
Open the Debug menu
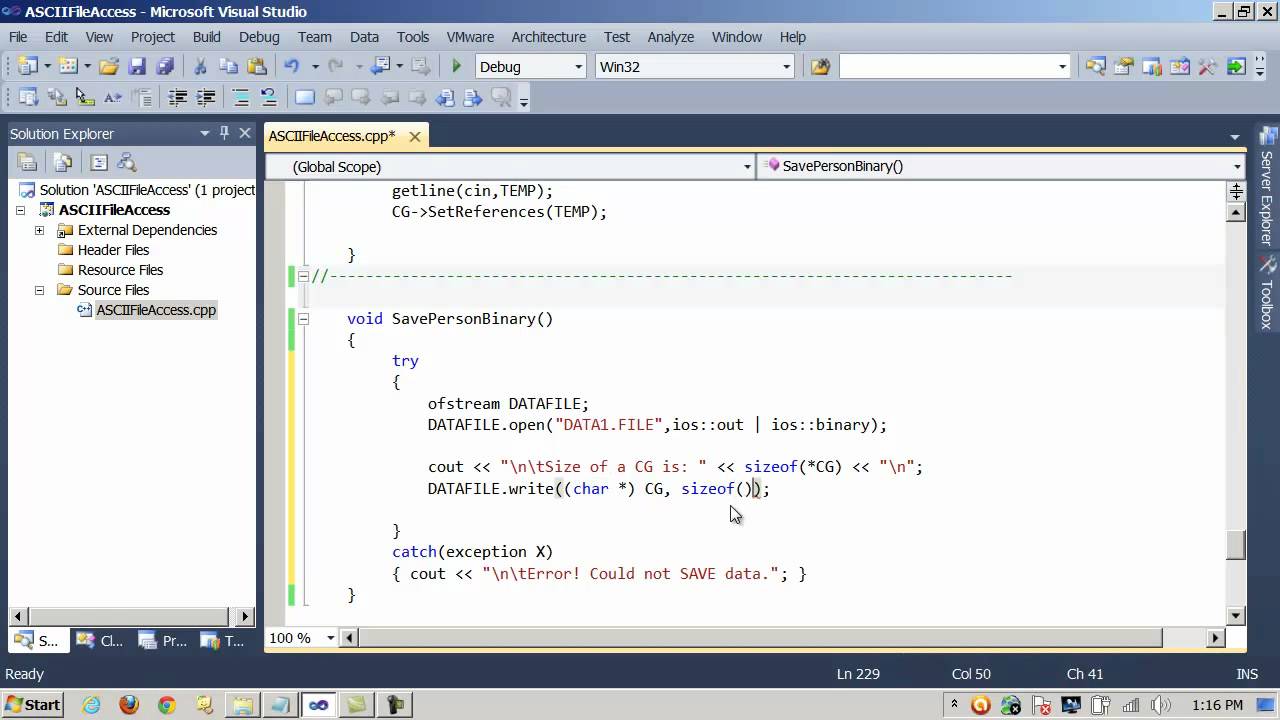click(259, 37)
